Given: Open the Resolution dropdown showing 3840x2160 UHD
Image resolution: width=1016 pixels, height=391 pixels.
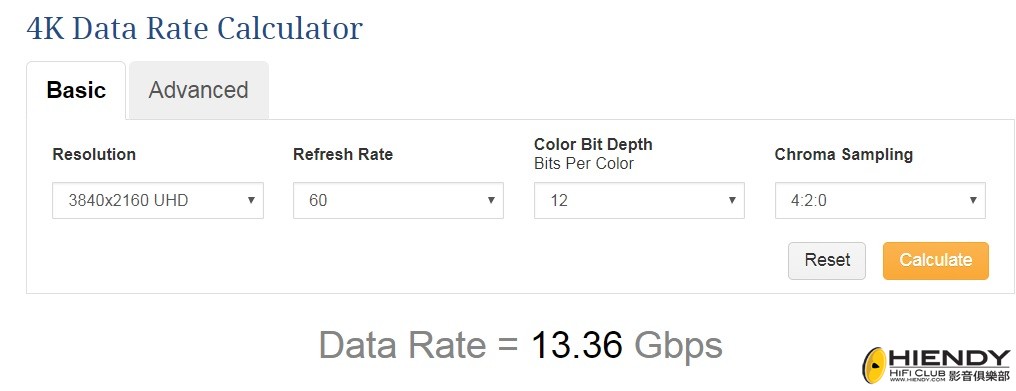Looking at the screenshot, I should coord(157,200).
